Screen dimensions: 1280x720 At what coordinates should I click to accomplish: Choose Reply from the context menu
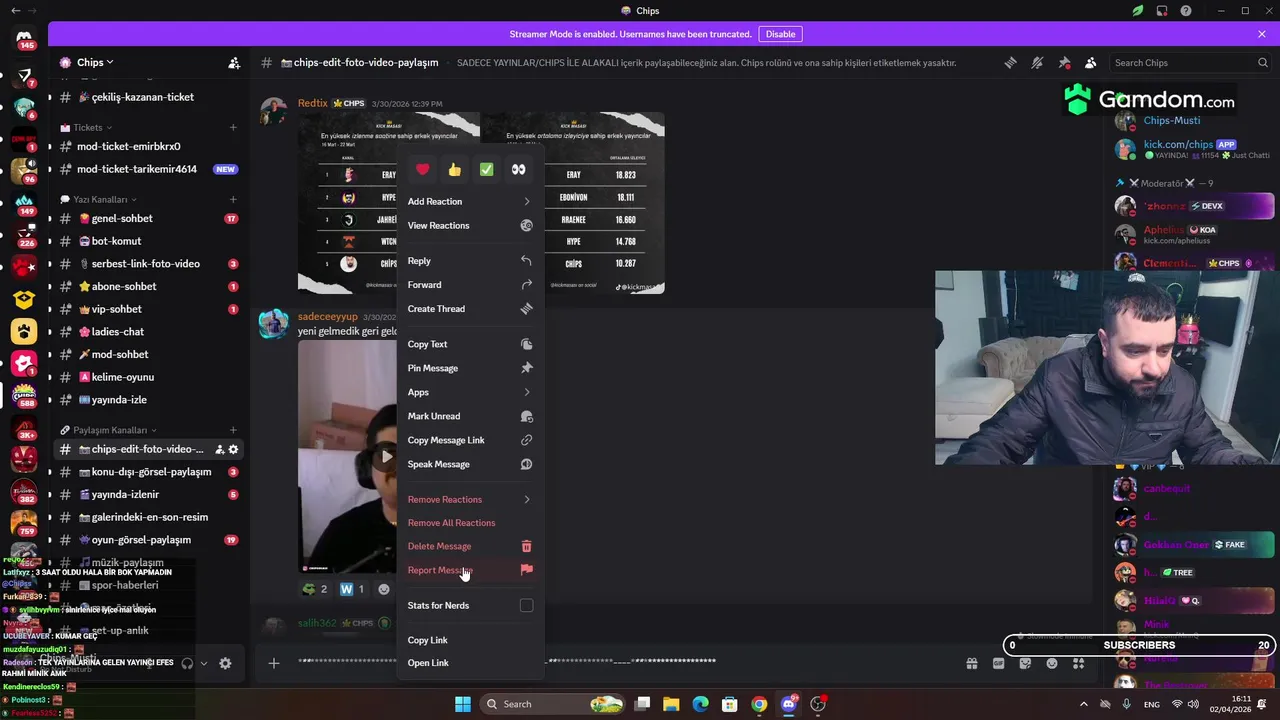(470, 261)
